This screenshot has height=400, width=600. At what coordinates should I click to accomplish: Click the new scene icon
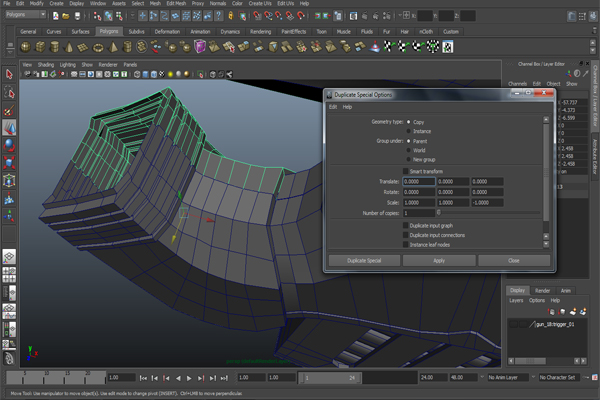[56, 16]
